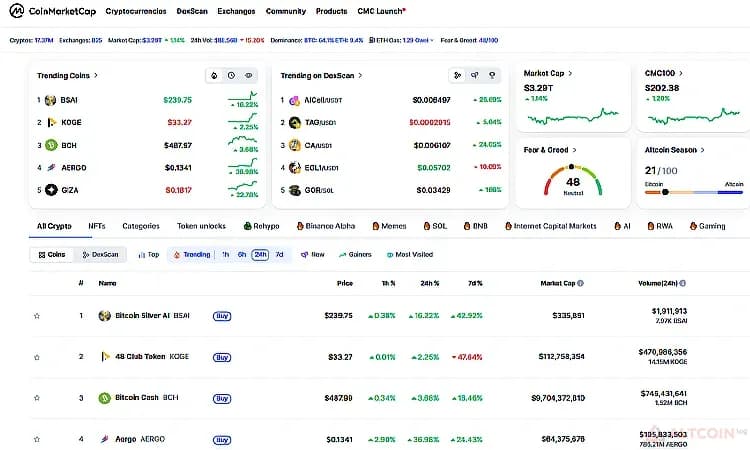Select Top filter

point(148,255)
